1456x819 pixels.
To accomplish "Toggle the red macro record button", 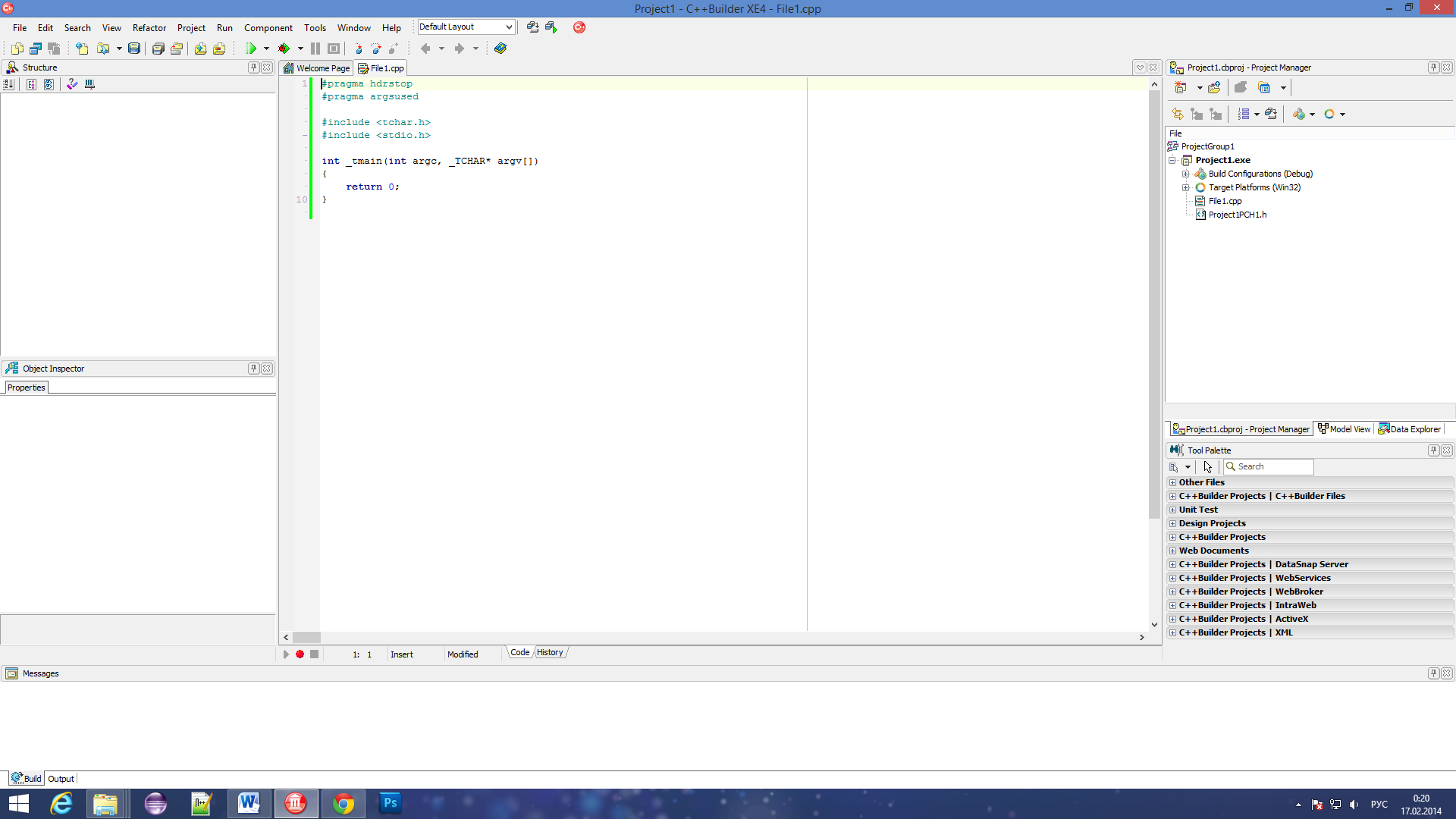I will 300,654.
